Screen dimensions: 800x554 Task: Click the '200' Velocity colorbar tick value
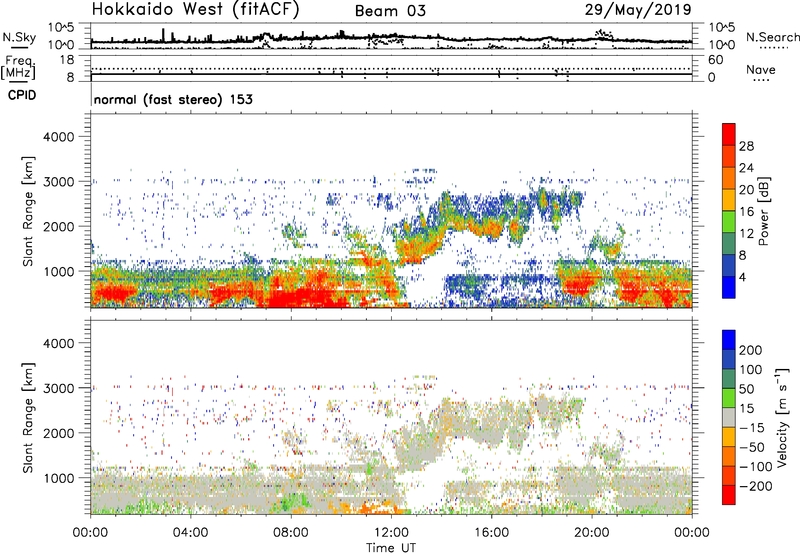click(751, 350)
